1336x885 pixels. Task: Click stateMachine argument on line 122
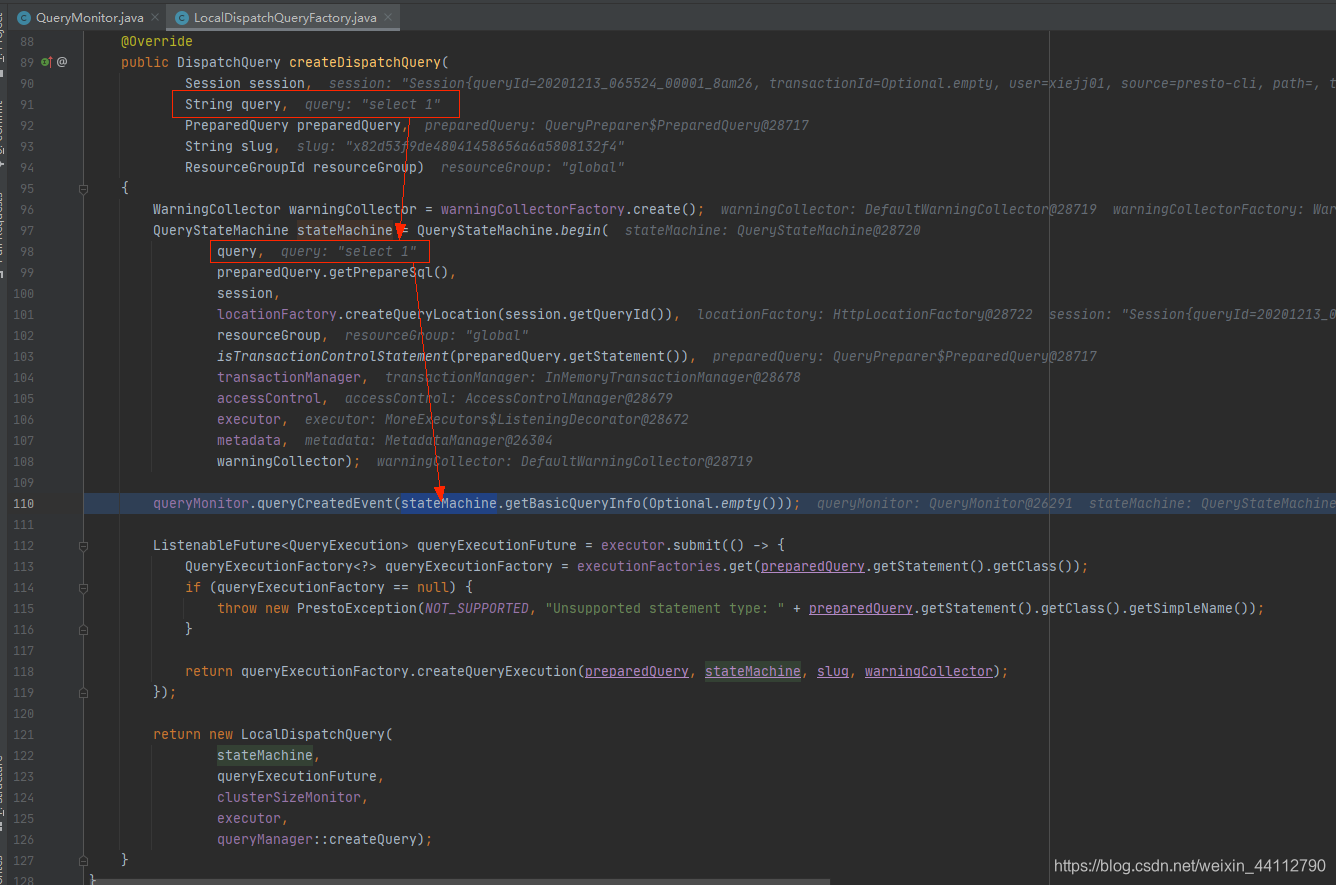point(265,755)
